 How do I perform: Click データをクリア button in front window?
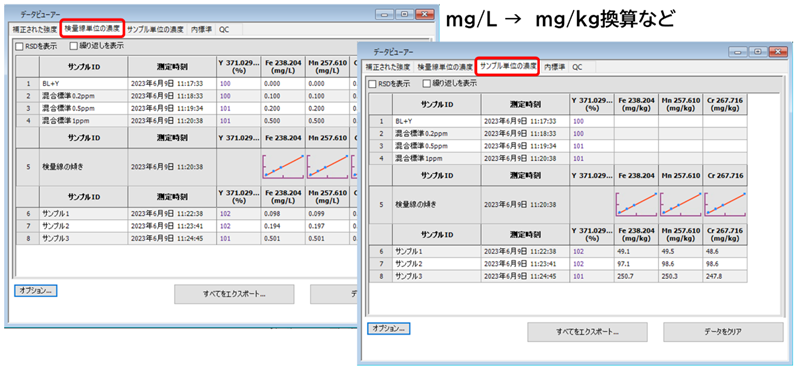click(x=723, y=332)
